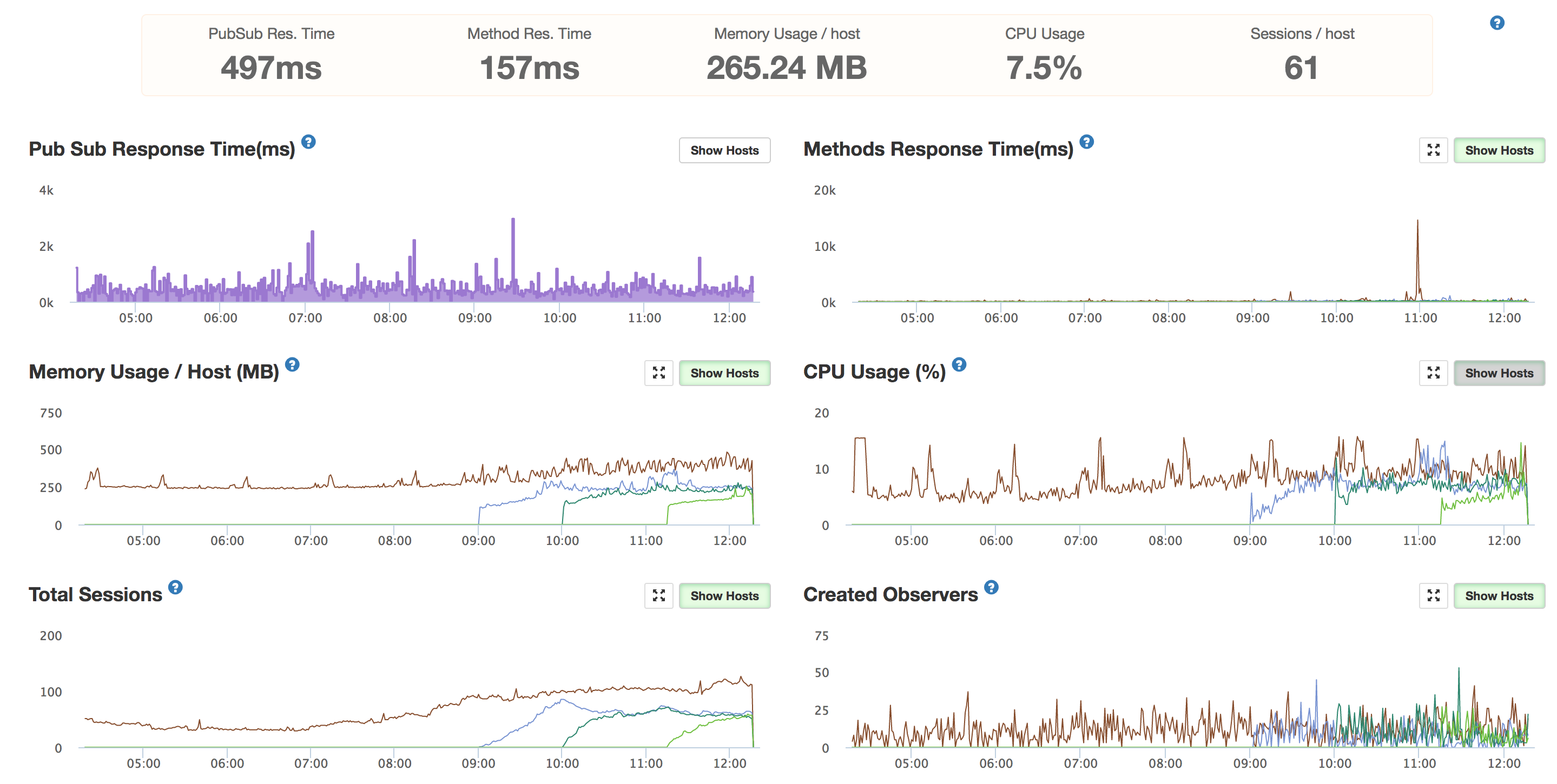Viewport: 1557px width, 784px height.
Task: Click the 265.24 MB memory usage value
Action: click(787, 68)
